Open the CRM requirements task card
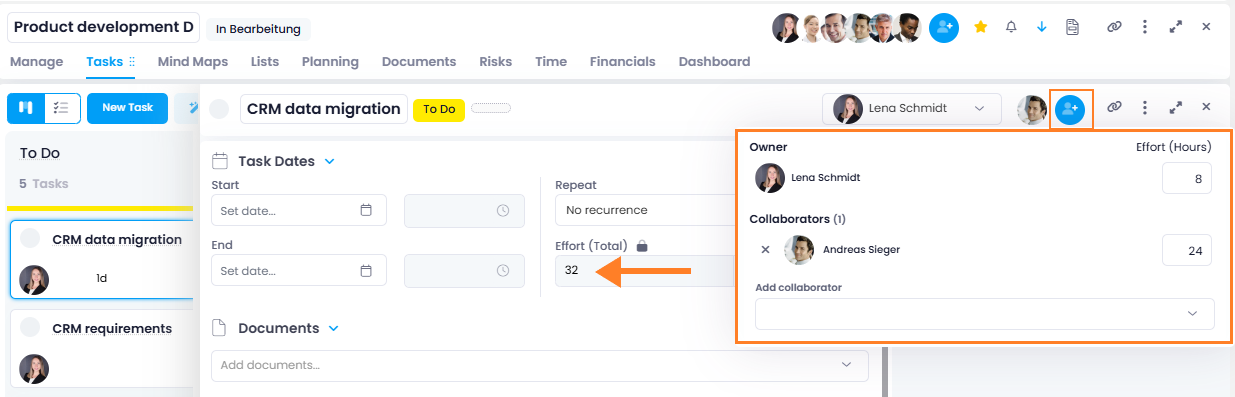Screen dimensions: 1235x397 [103, 347]
